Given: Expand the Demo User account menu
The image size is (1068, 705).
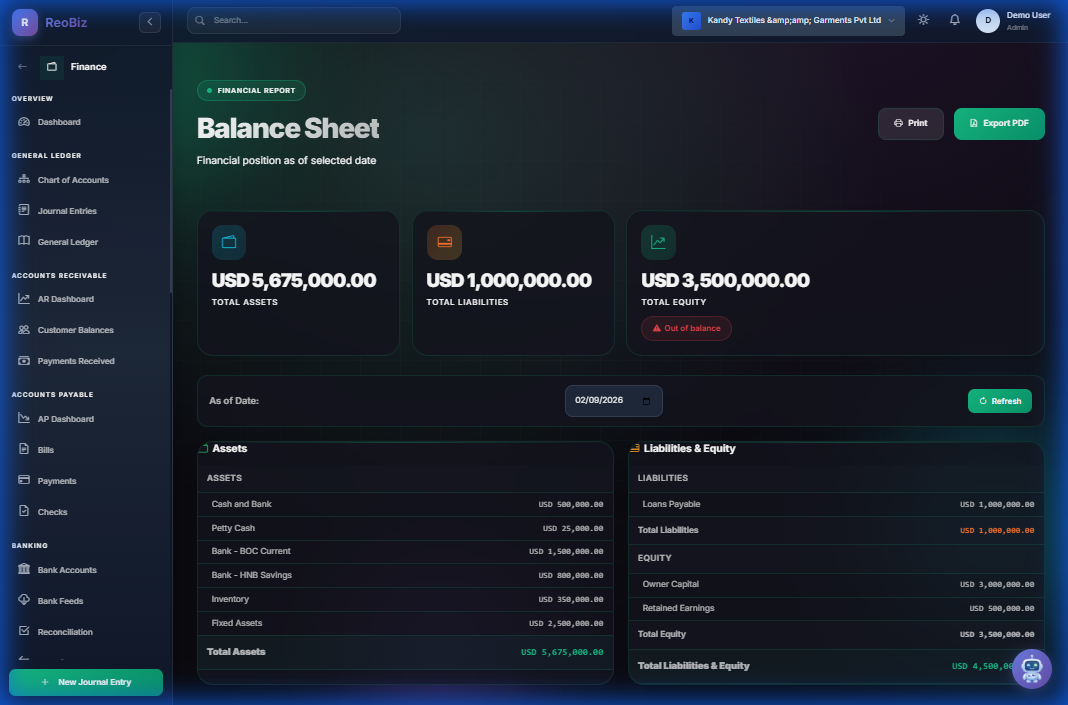Looking at the screenshot, I should [x=1014, y=19].
